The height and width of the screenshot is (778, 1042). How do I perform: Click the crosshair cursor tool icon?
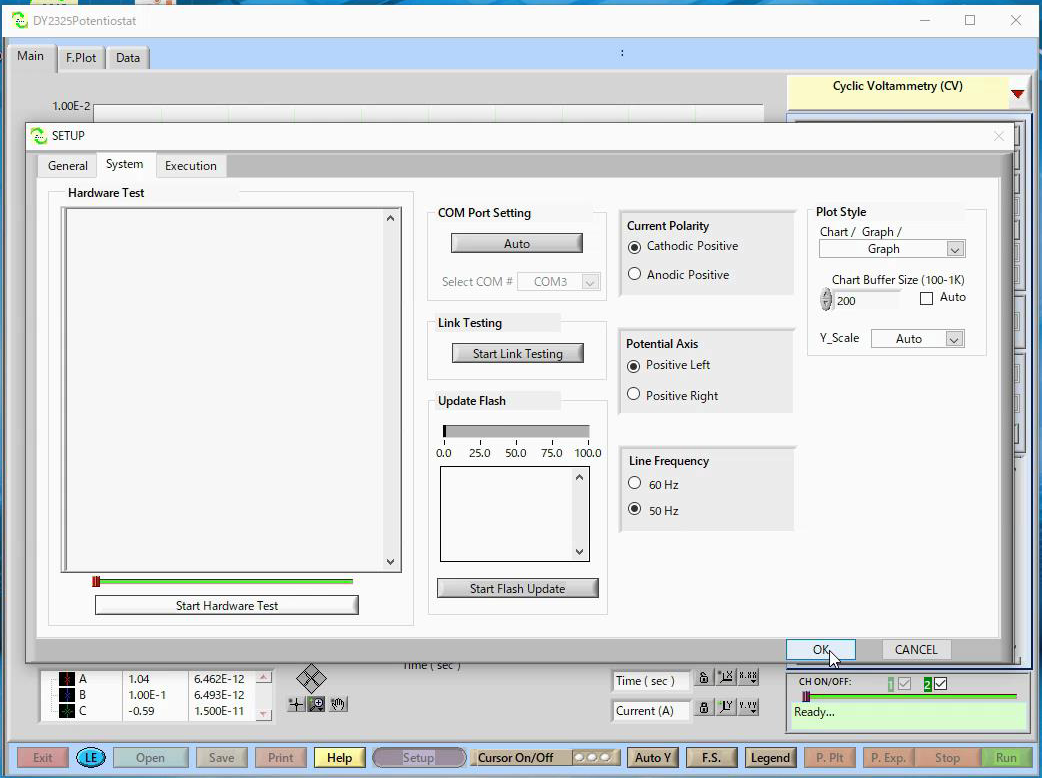point(296,705)
